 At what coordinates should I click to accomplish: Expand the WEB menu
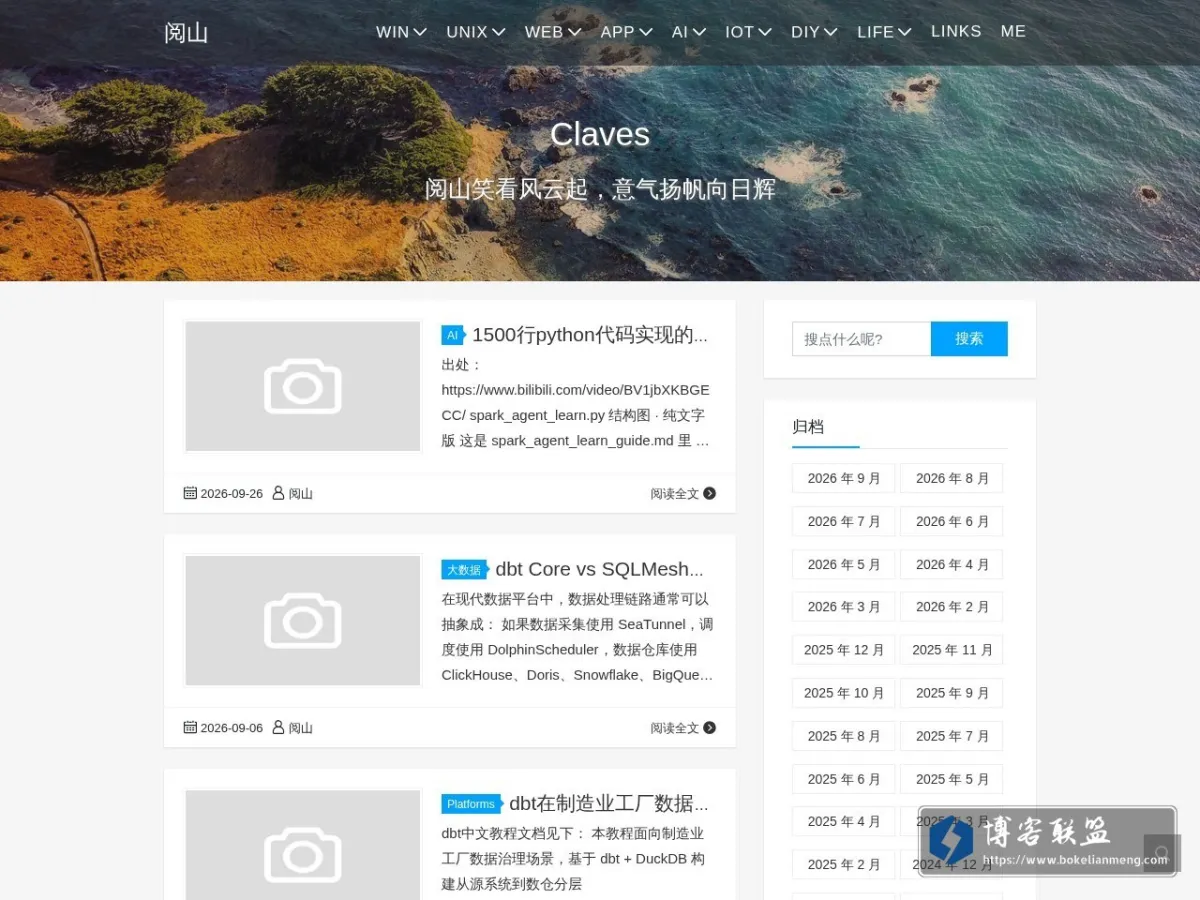tap(553, 32)
